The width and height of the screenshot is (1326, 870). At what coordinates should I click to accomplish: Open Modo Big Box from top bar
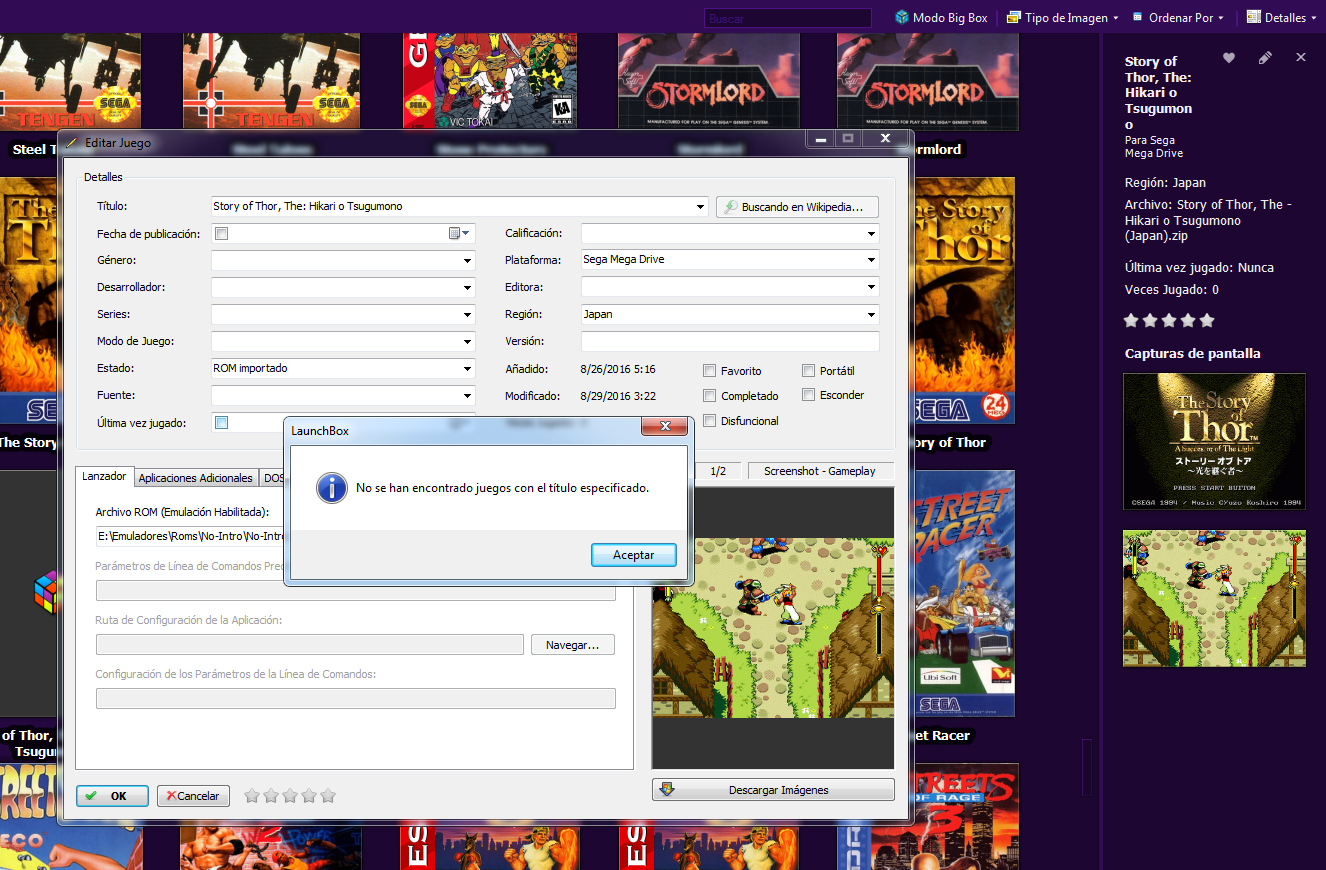tap(941, 17)
